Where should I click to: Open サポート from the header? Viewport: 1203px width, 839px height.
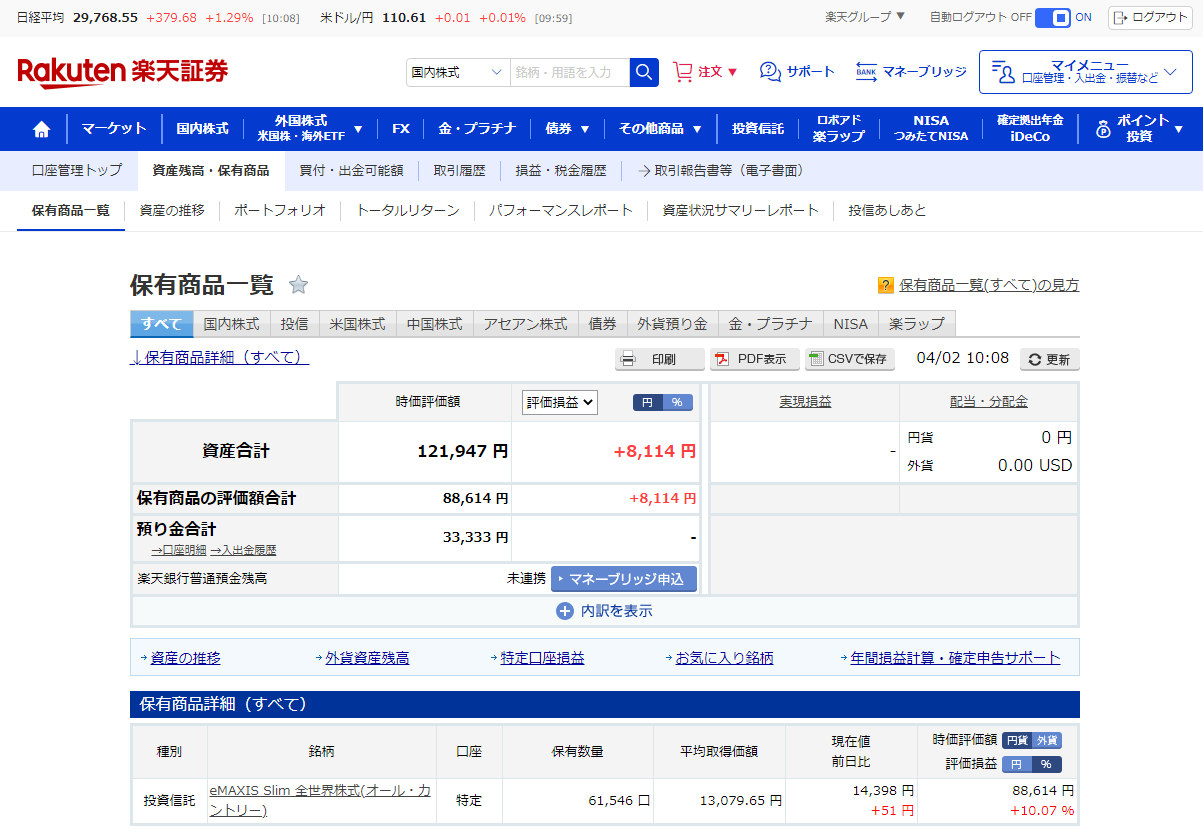coord(797,72)
